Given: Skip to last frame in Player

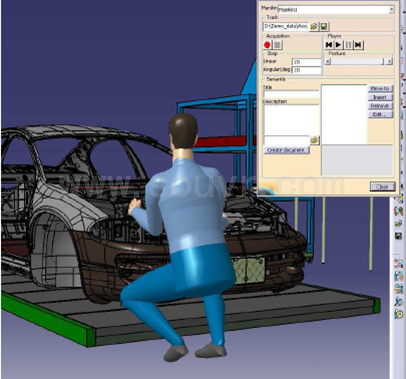Looking at the screenshot, I should (x=358, y=45).
